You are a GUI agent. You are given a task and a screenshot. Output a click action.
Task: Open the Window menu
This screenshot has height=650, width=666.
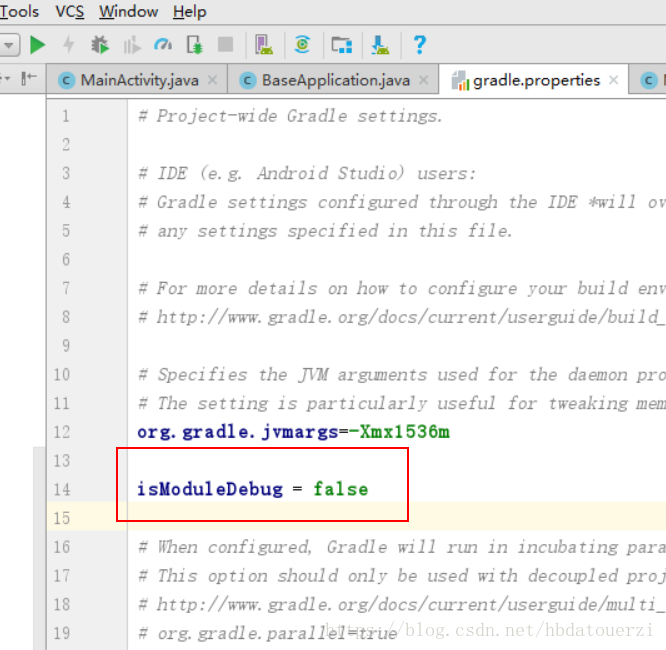tap(129, 11)
